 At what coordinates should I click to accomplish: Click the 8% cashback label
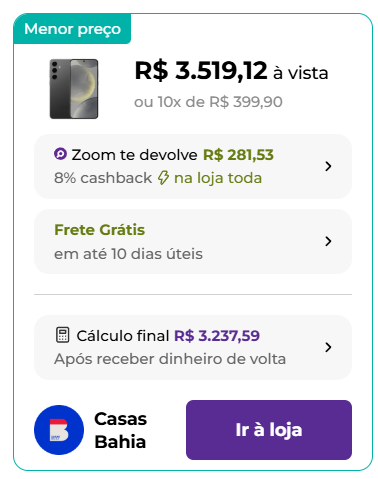pyautogui.click(x=103, y=178)
